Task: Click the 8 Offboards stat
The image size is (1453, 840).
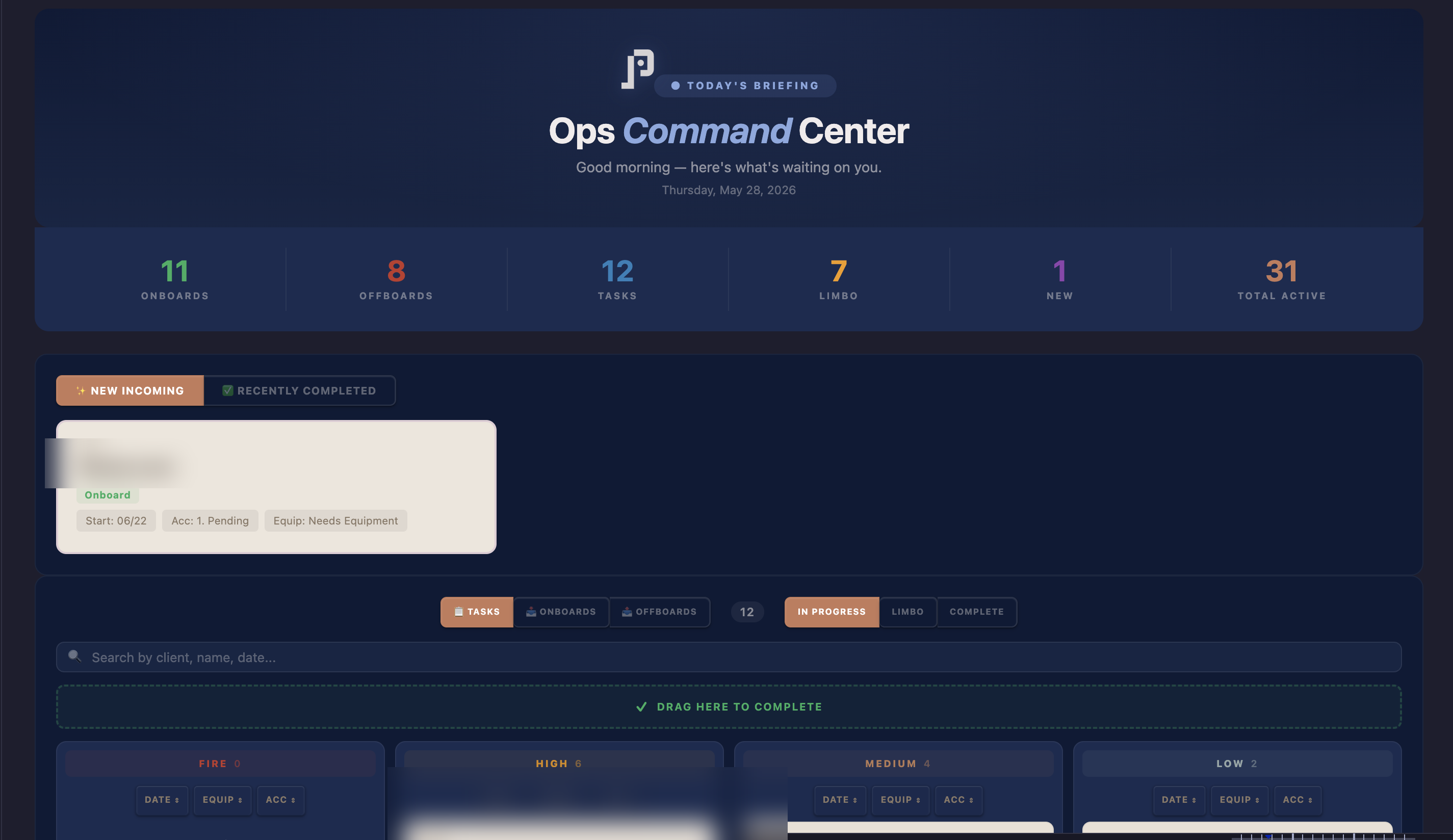Action: 396,279
